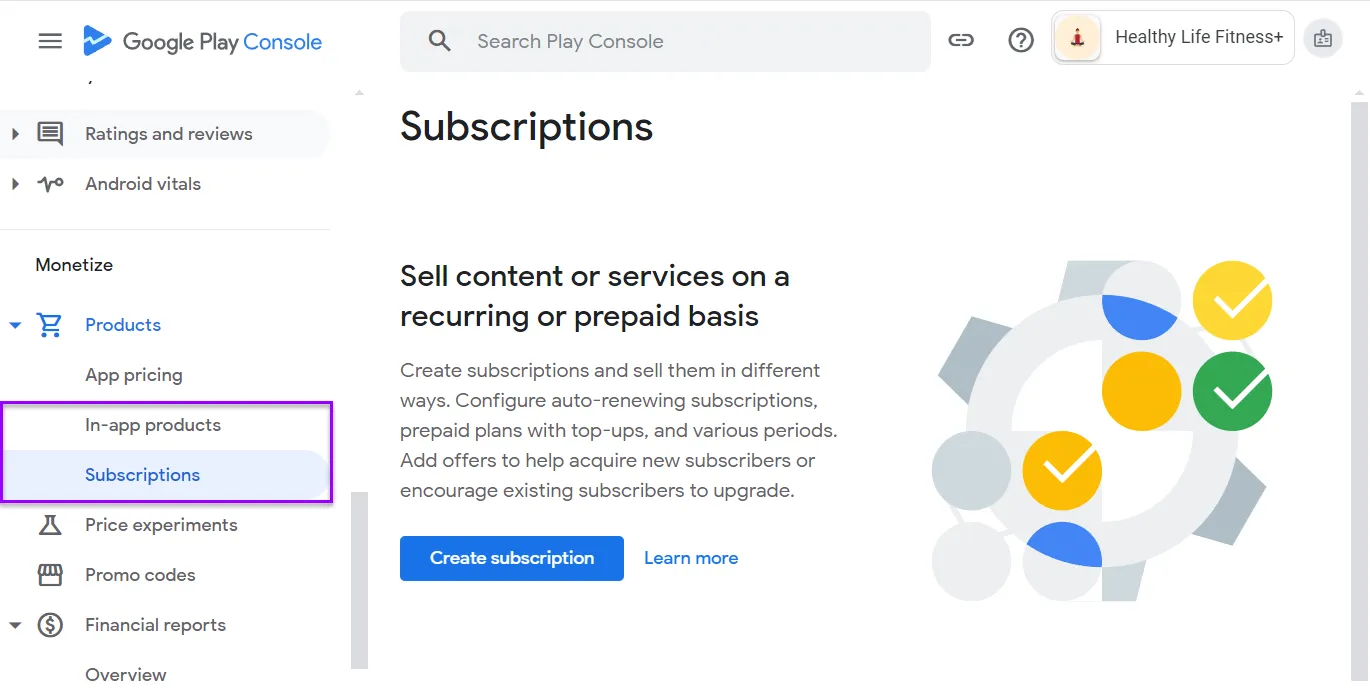Click the Financial reports dollar icon

[x=49, y=624]
